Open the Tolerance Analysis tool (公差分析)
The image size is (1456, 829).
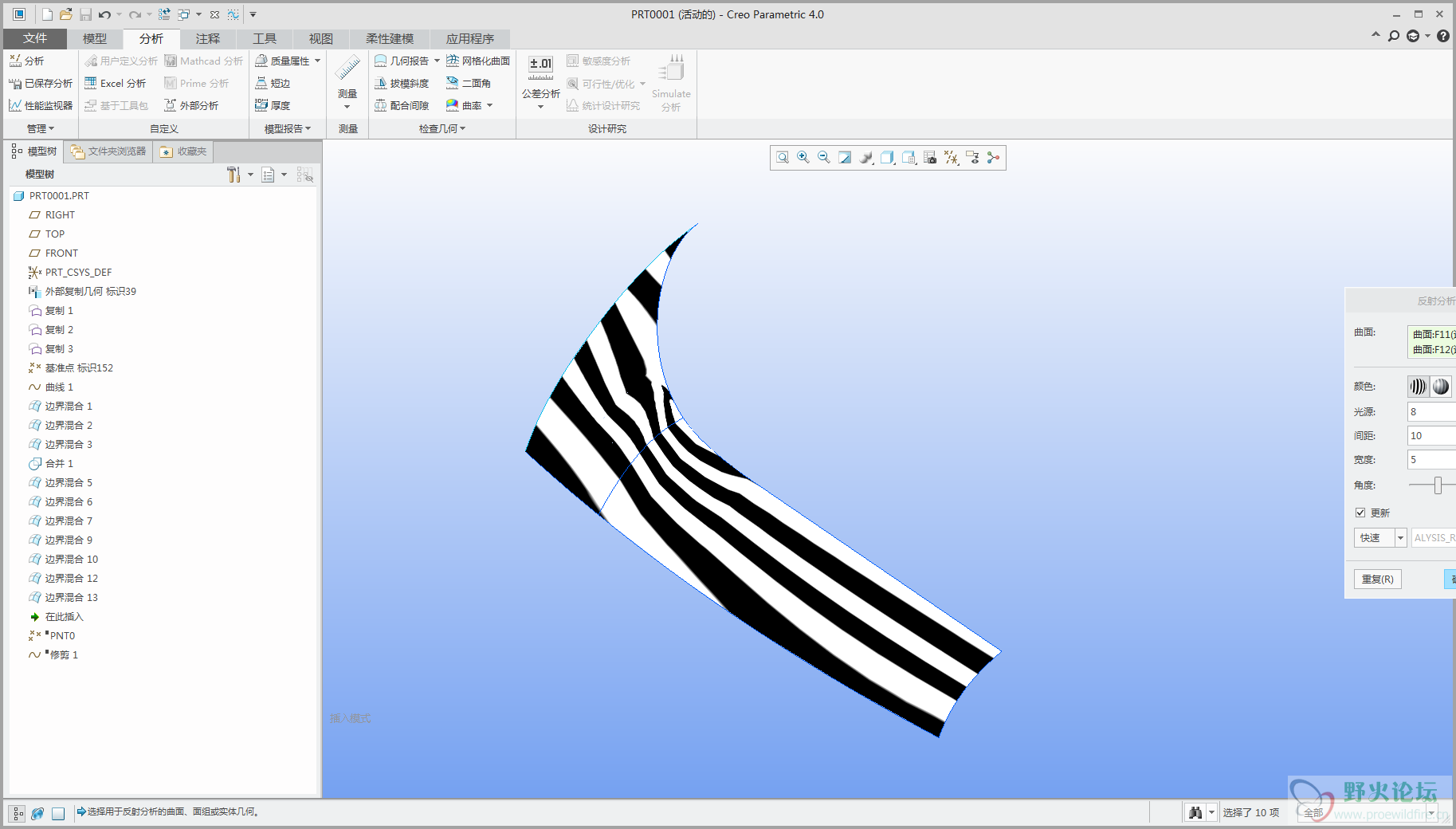pyautogui.click(x=540, y=81)
